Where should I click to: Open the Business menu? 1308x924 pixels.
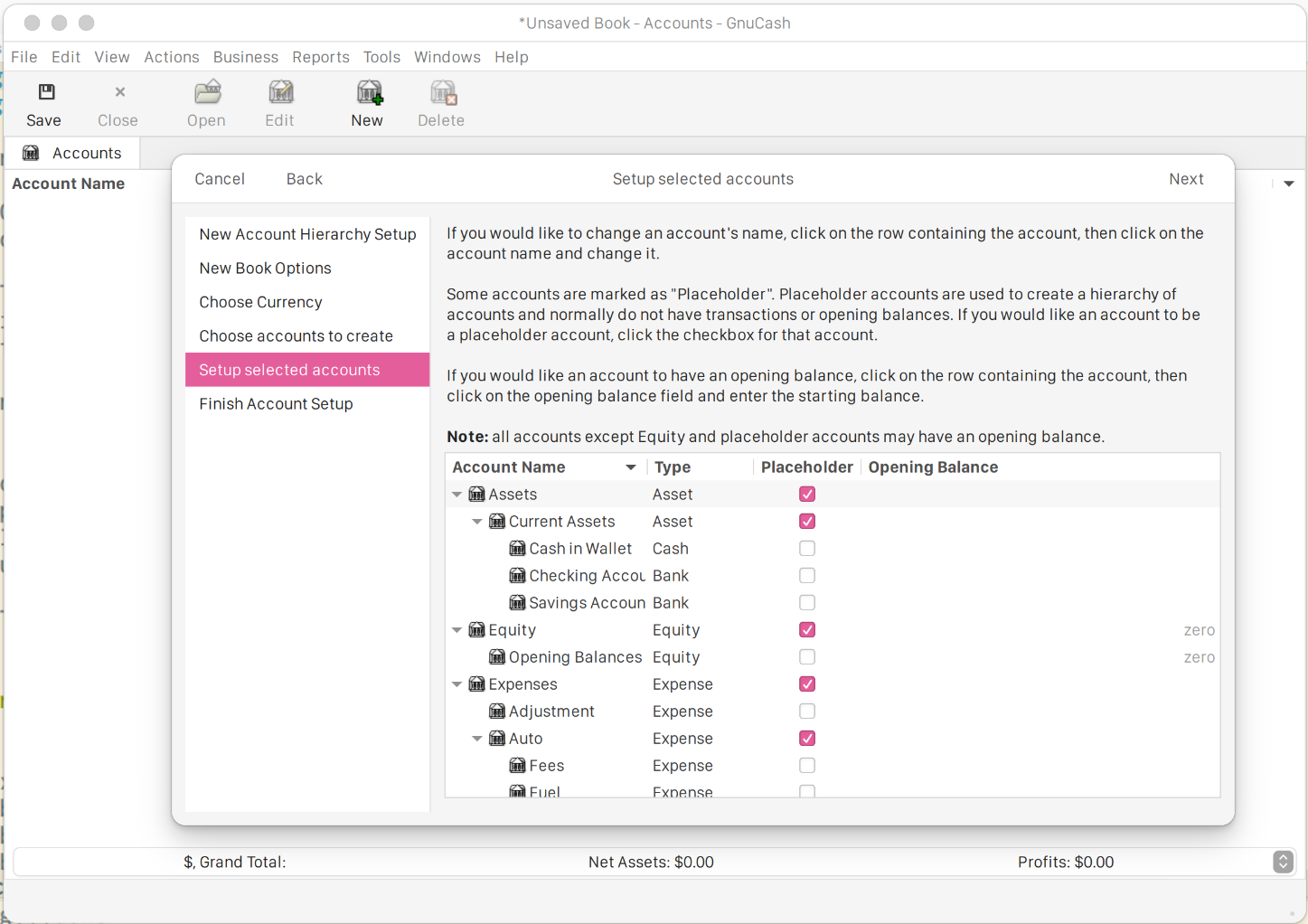coord(245,57)
